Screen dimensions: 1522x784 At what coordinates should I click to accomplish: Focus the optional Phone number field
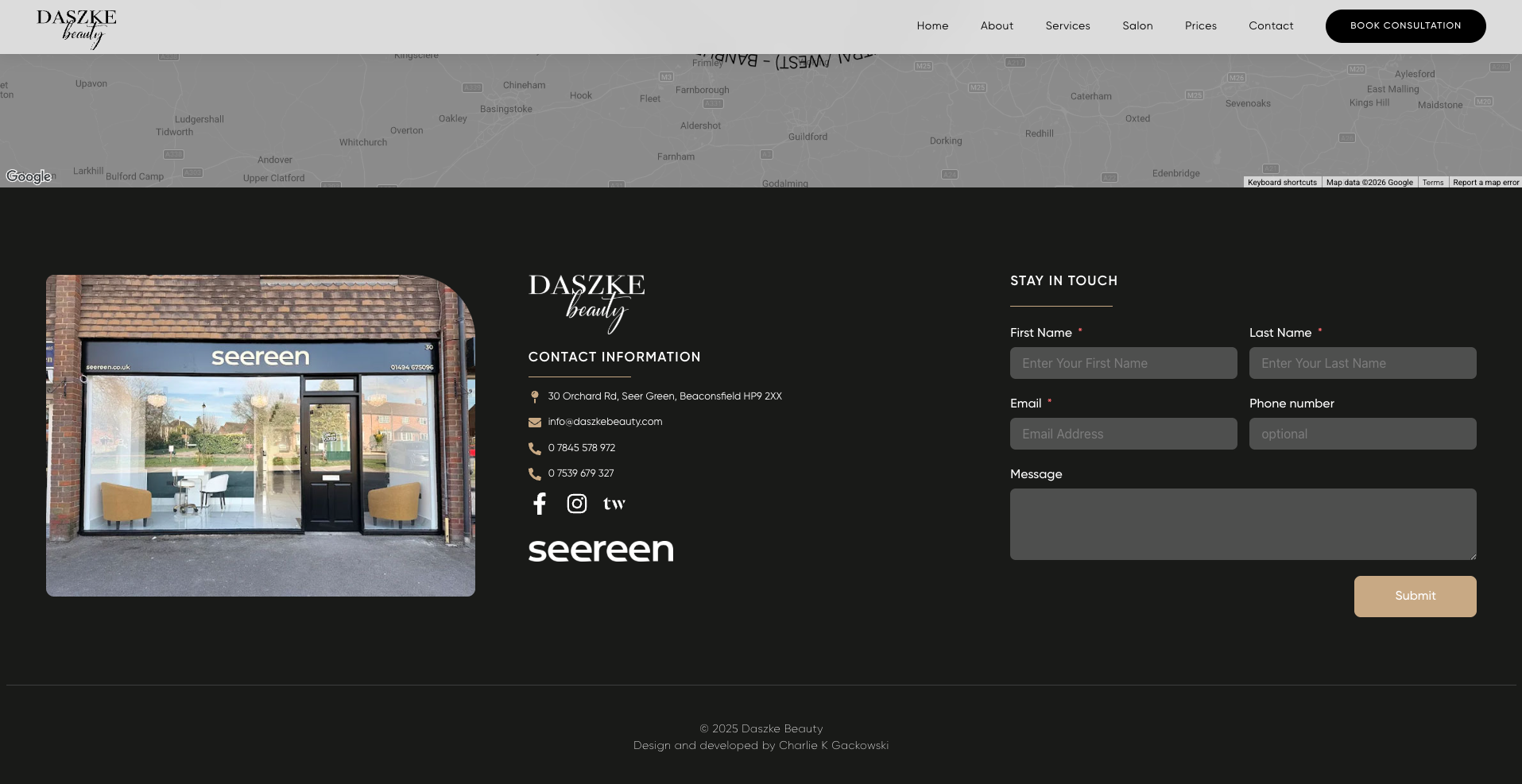pos(1362,434)
